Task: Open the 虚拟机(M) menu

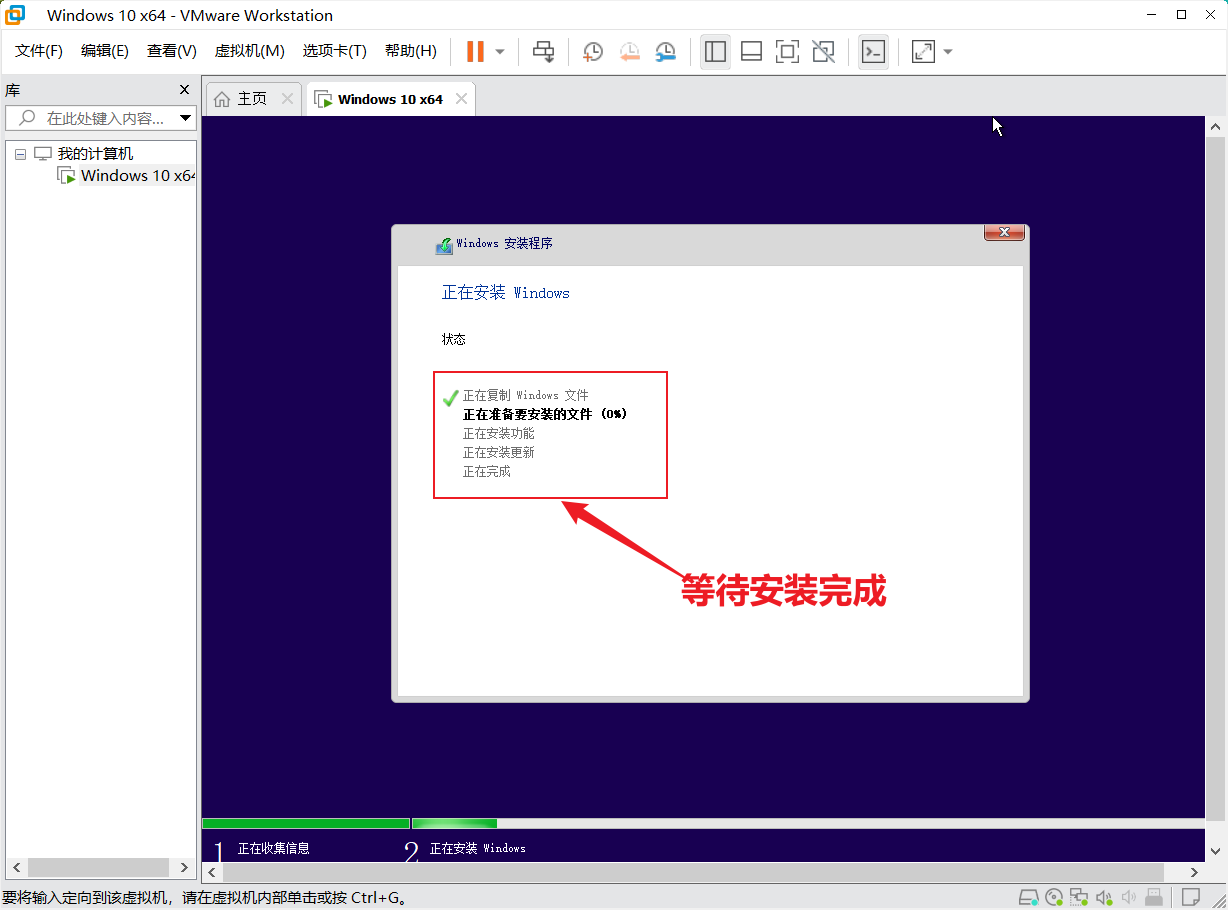Action: [x=250, y=51]
